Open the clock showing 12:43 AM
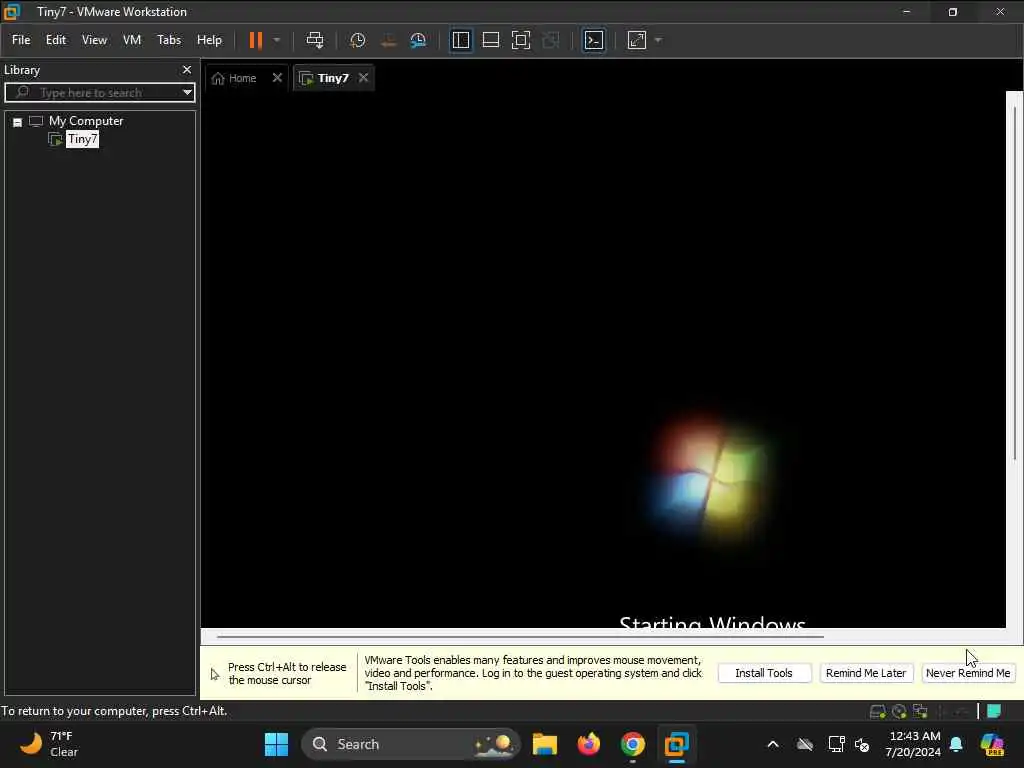This screenshot has width=1024, height=768. pos(913,744)
